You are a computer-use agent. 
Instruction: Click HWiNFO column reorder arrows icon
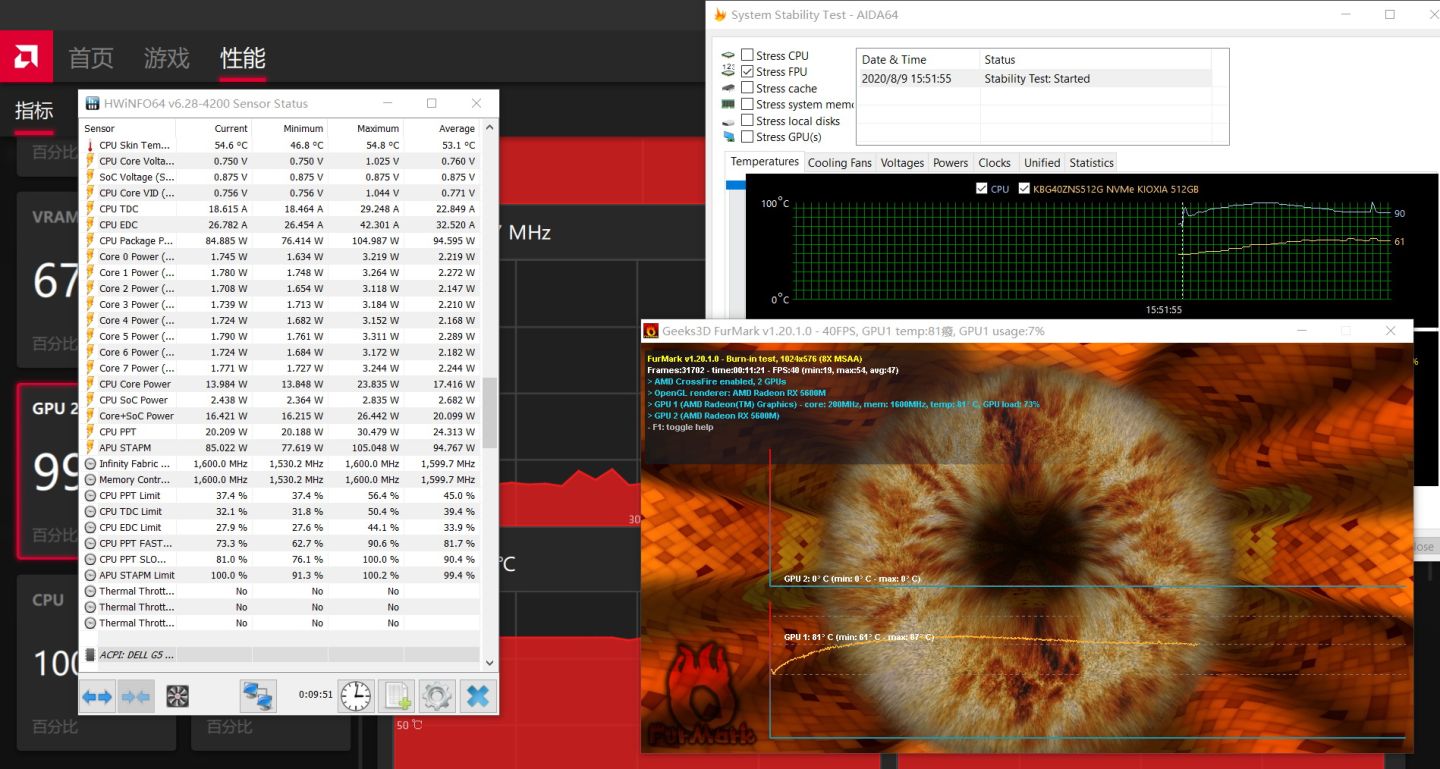click(97, 695)
